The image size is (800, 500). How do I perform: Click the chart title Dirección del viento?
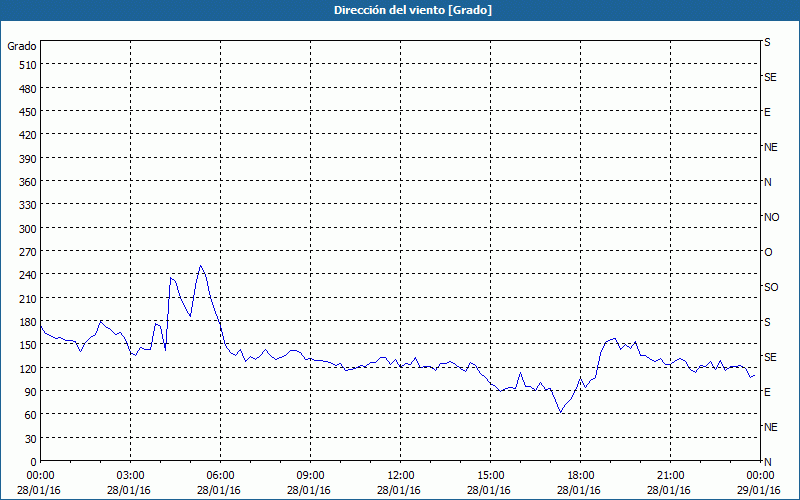[399, 10]
